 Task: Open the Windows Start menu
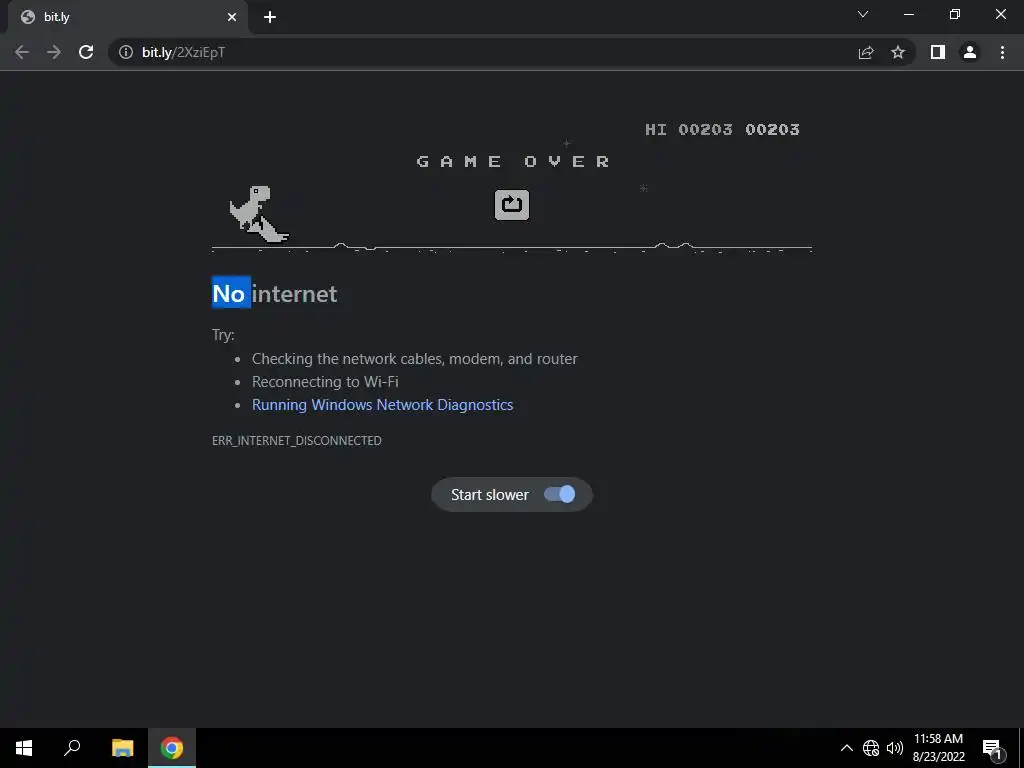pyautogui.click(x=24, y=748)
